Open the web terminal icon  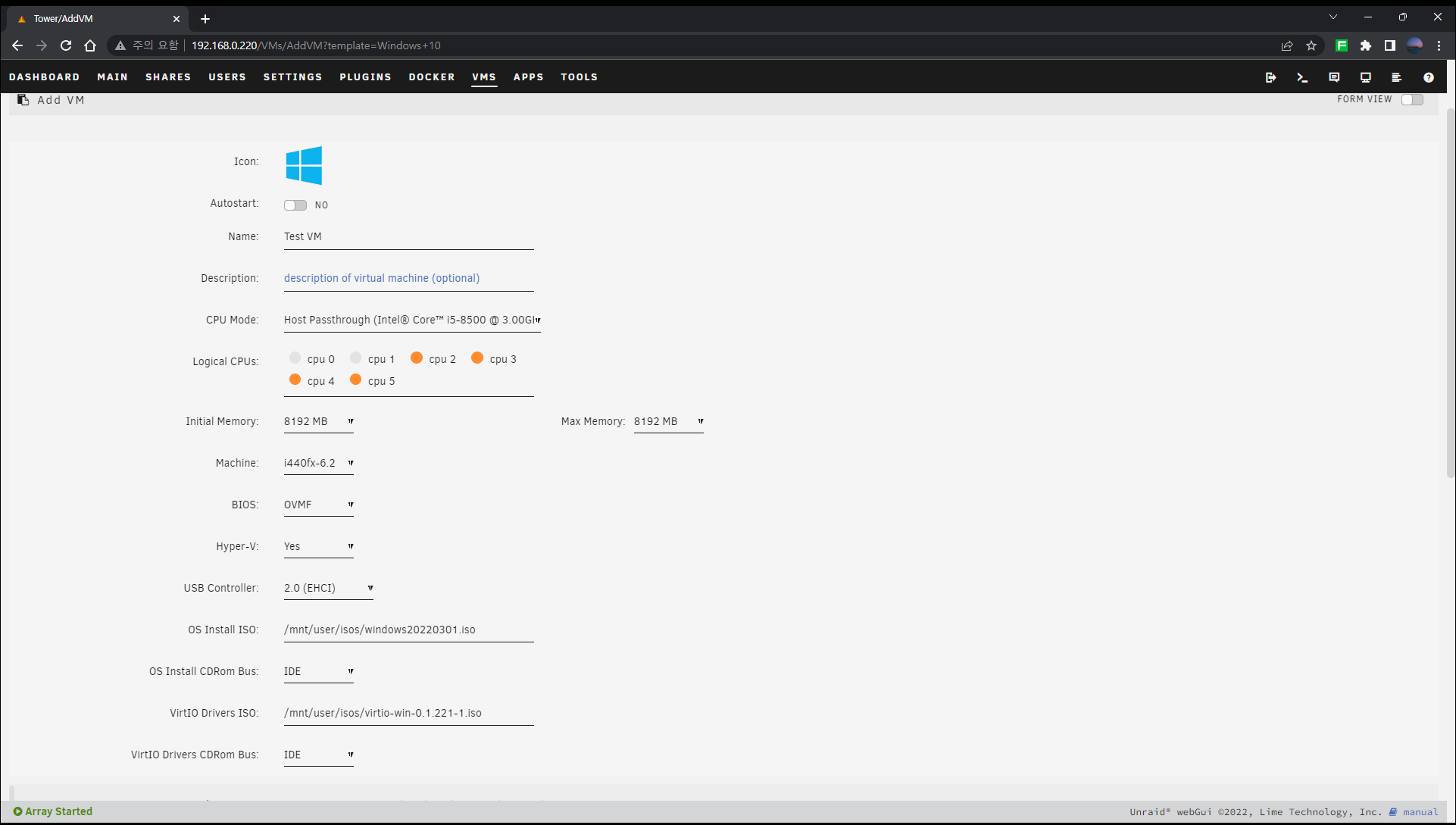pos(1302,77)
